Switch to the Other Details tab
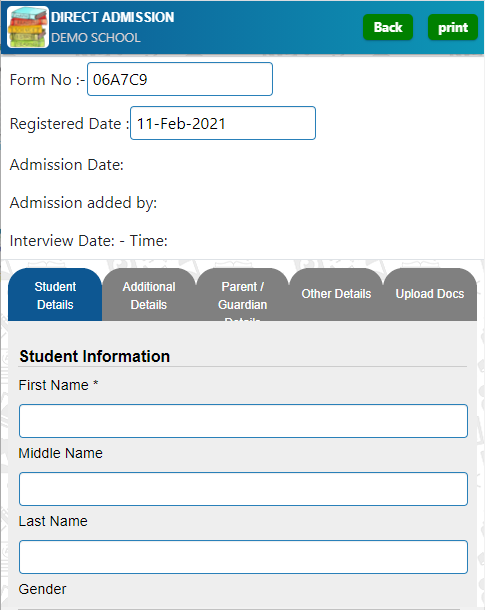The image size is (485, 610). pyautogui.click(x=336, y=294)
